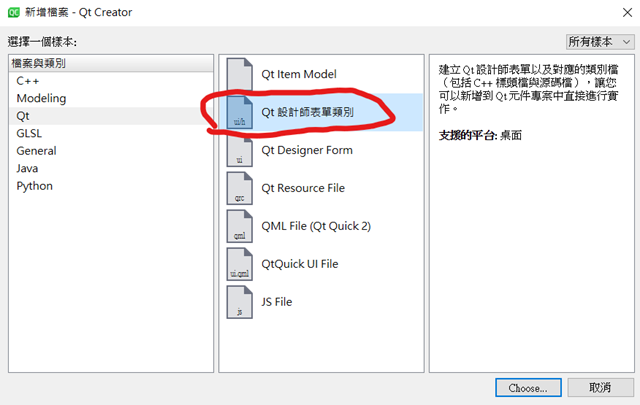Image resolution: width=640 pixels, height=405 pixels.
Task: Select the Java category
Action: tap(111, 169)
